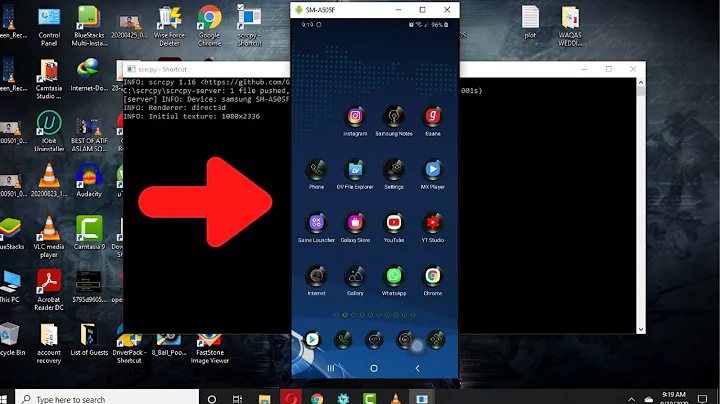This screenshot has width=720, height=404.
Task: Open DV File Explorer app
Action: pos(355,169)
